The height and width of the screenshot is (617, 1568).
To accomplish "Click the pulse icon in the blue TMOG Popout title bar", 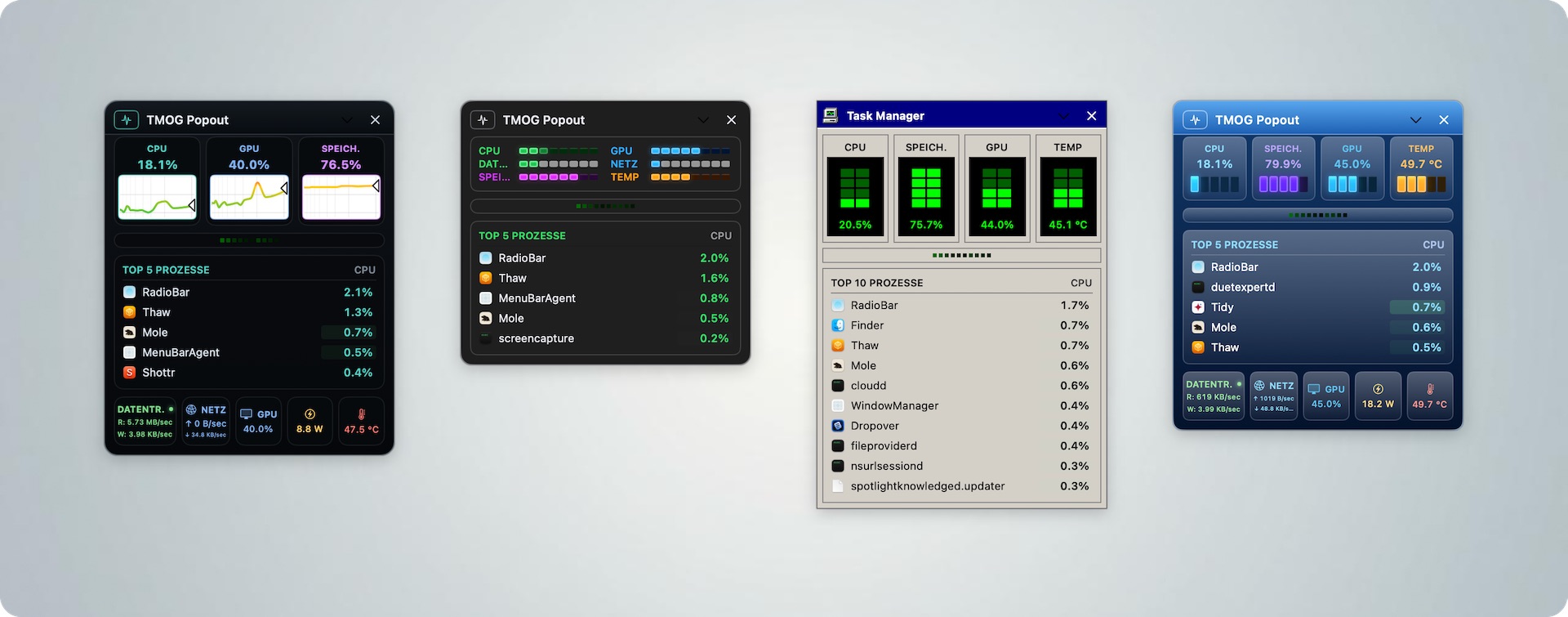I will click(x=1195, y=120).
